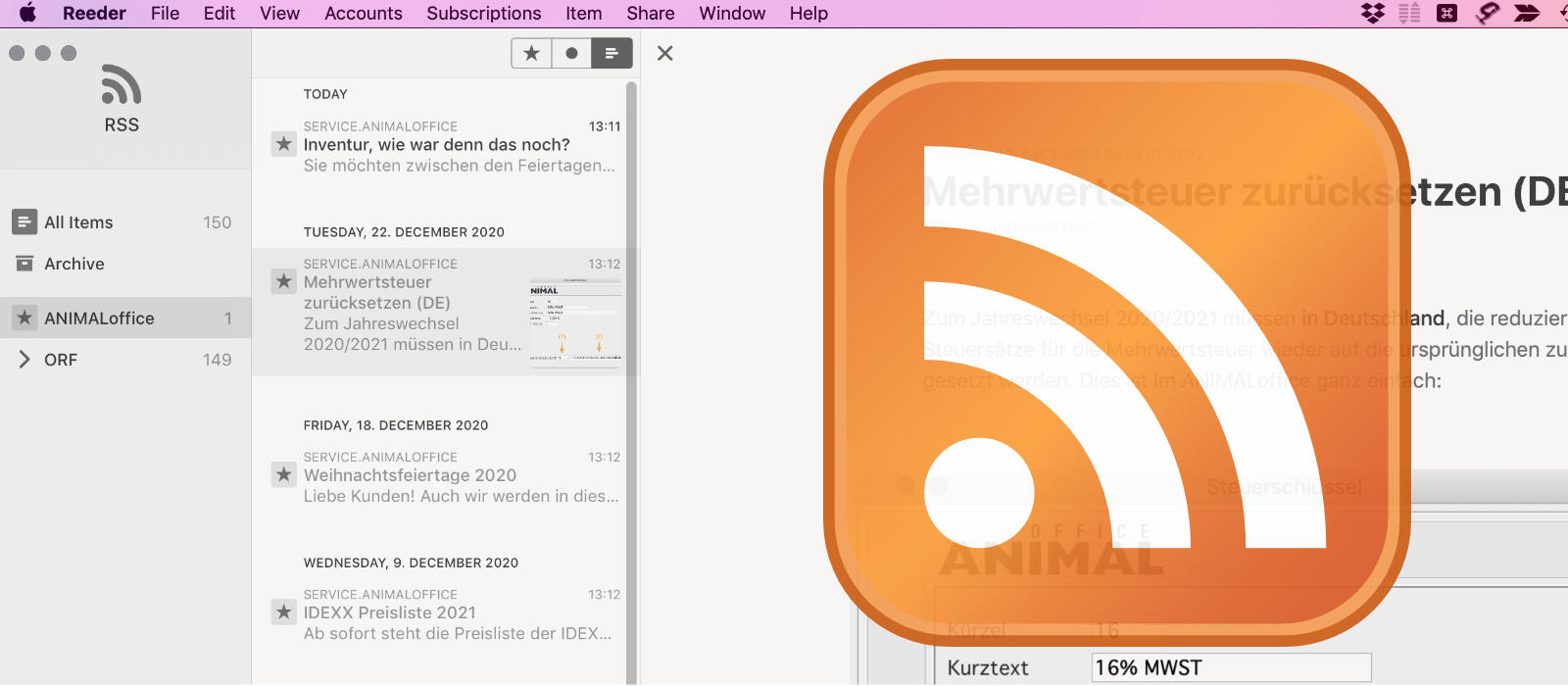The height and width of the screenshot is (686, 1568).
Task: Star the 'Mehrwertsteuer zurücksetzen' article
Action: (283, 281)
